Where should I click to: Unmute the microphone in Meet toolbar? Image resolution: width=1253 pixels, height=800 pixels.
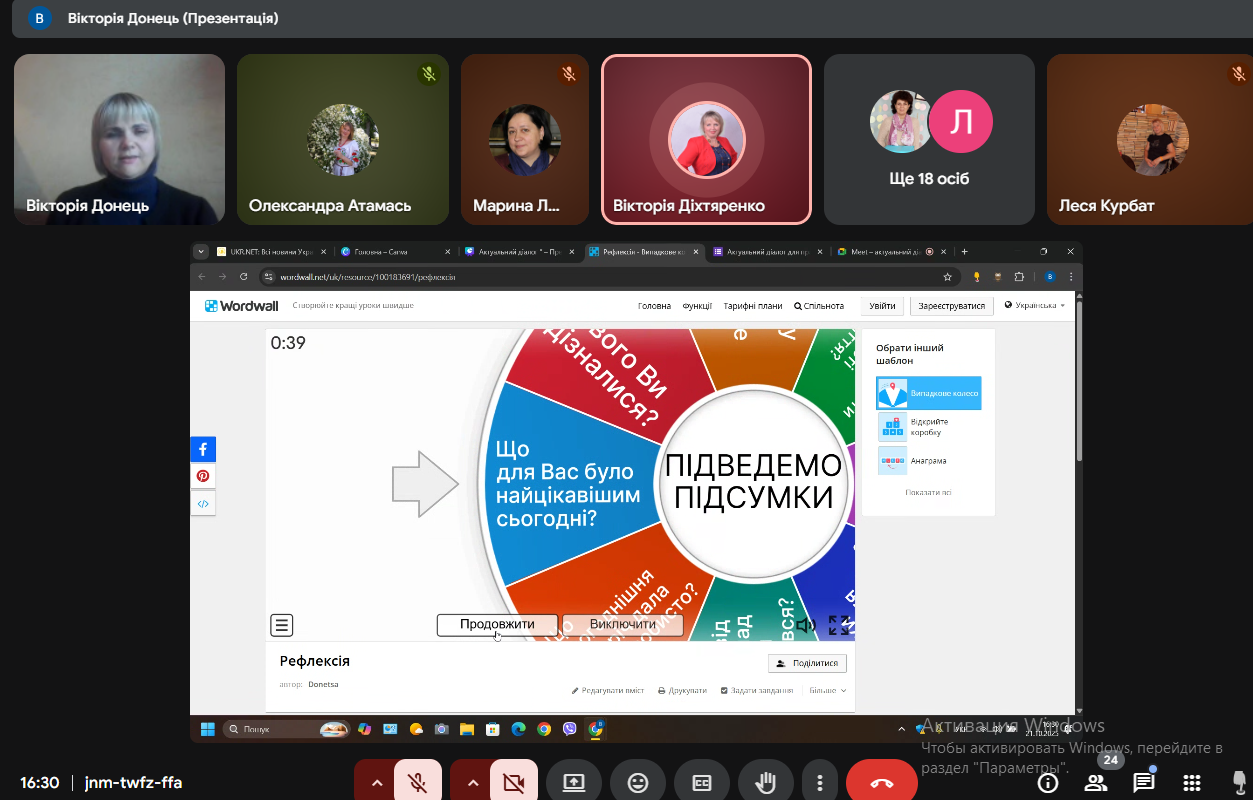[x=418, y=783]
